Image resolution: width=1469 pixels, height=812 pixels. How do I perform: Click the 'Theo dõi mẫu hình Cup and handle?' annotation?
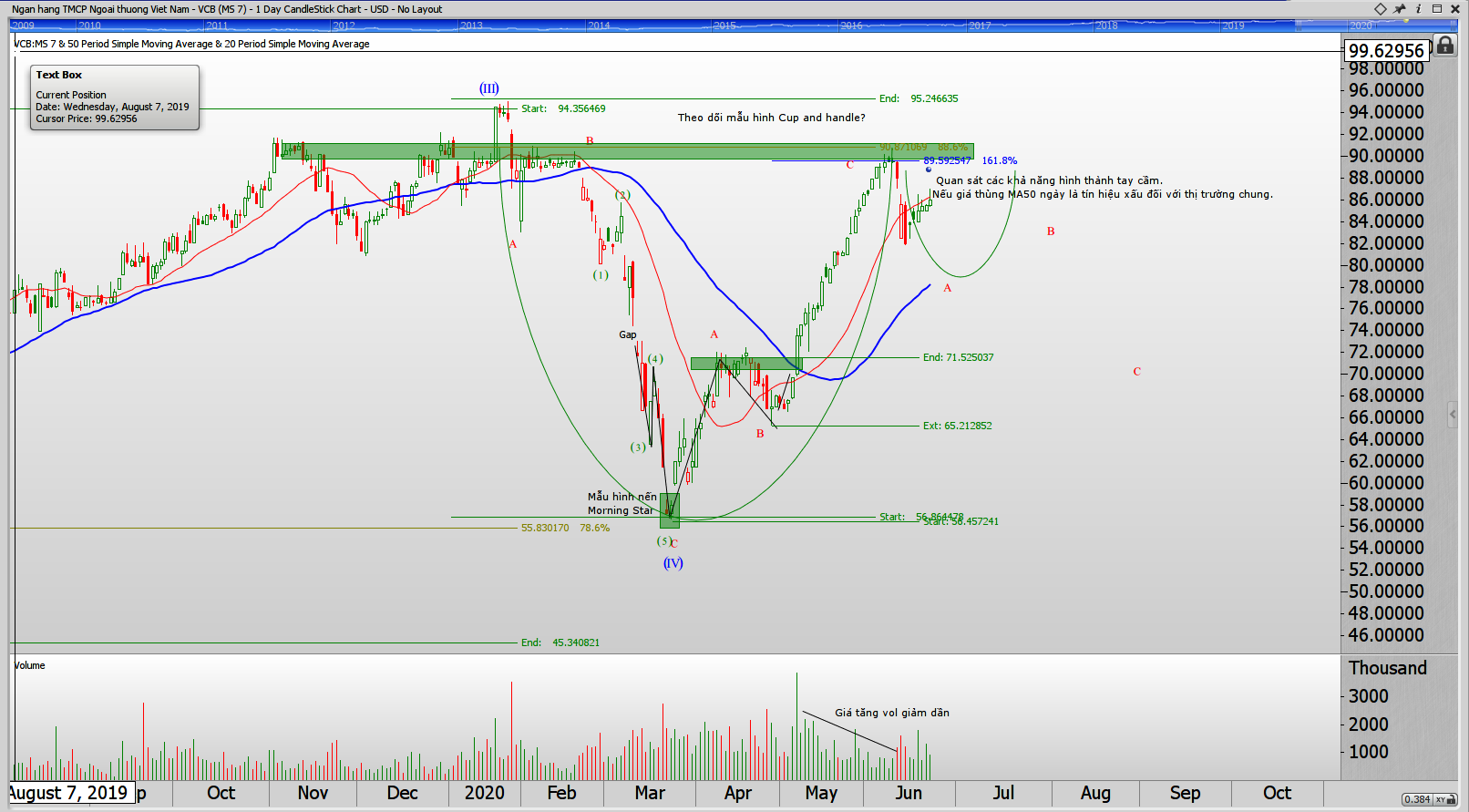(771, 118)
